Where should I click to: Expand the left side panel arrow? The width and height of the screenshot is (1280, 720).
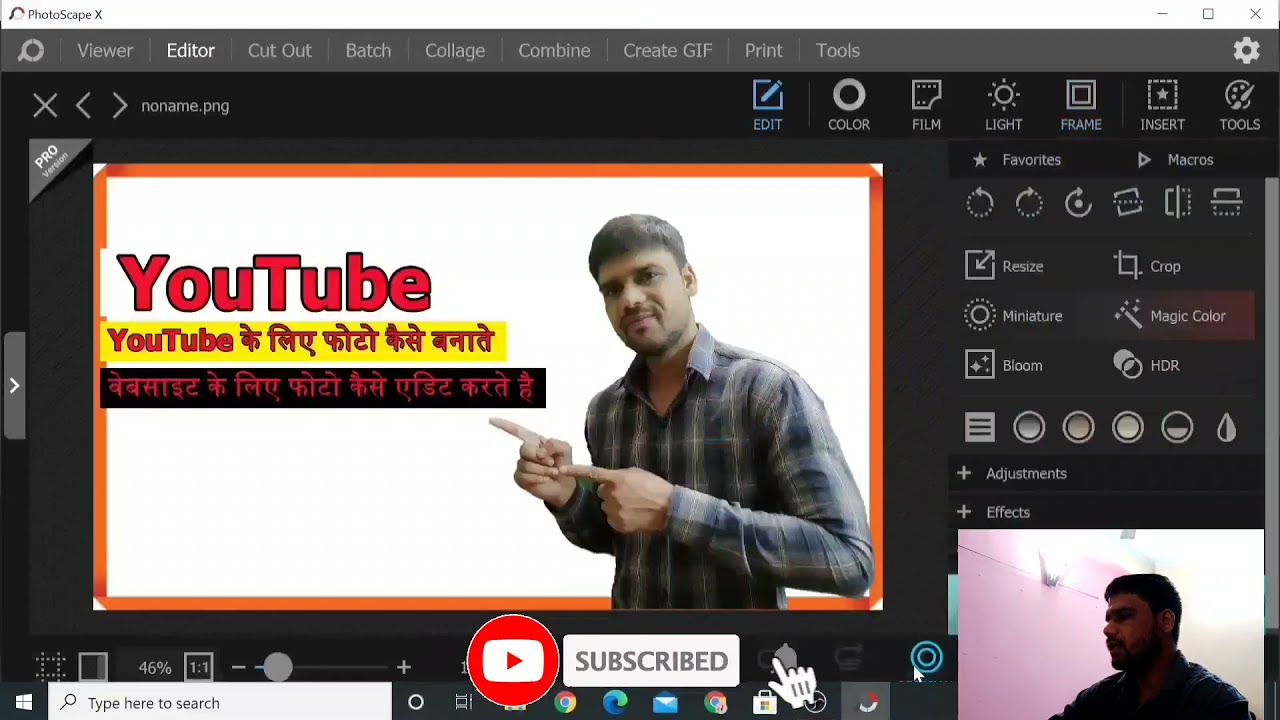pos(14,385)
